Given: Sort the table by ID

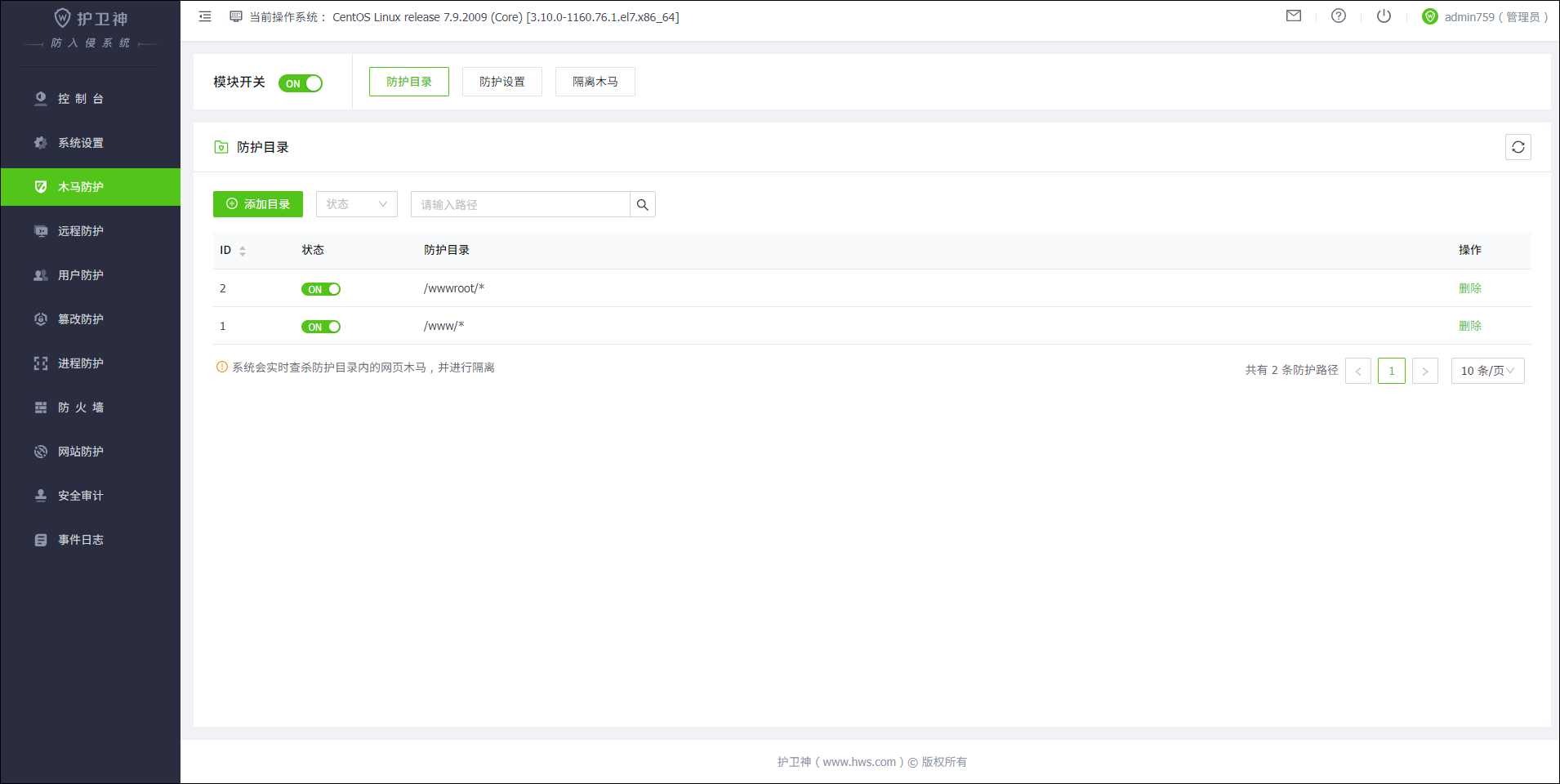Looking at the screenshot, I should click(243, 251).
